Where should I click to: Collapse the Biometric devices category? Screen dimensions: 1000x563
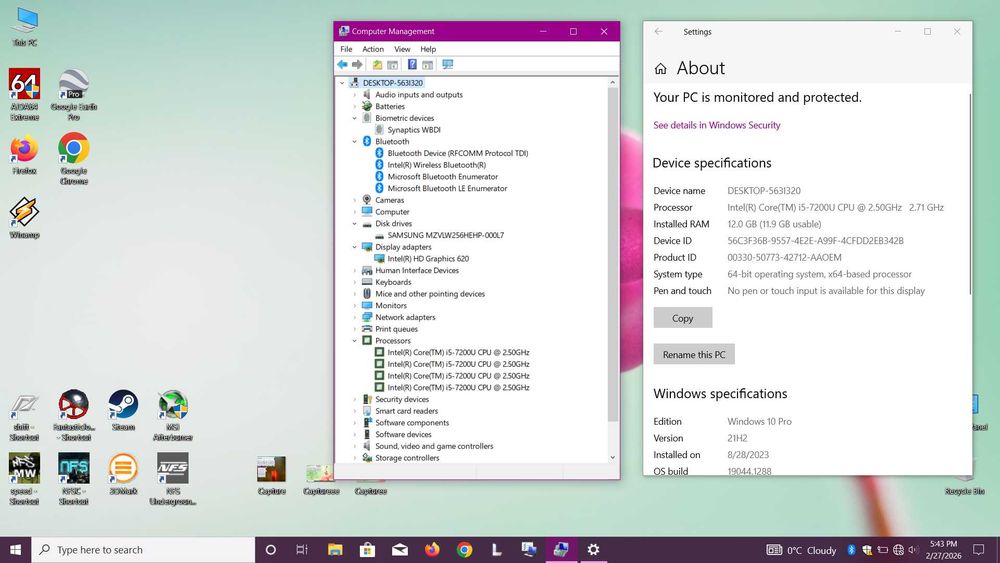click(x=355, y=118)
